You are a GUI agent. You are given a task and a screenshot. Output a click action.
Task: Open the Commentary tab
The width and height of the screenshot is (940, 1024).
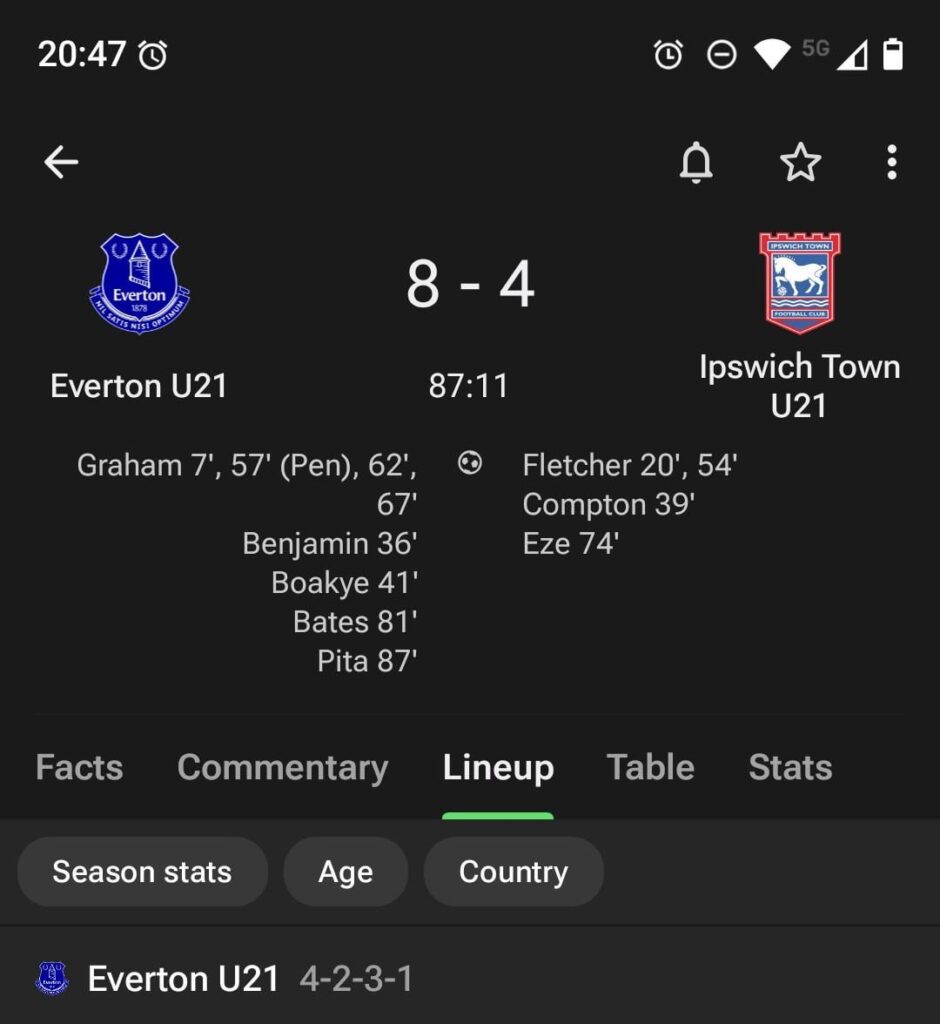tap(282, 767)
